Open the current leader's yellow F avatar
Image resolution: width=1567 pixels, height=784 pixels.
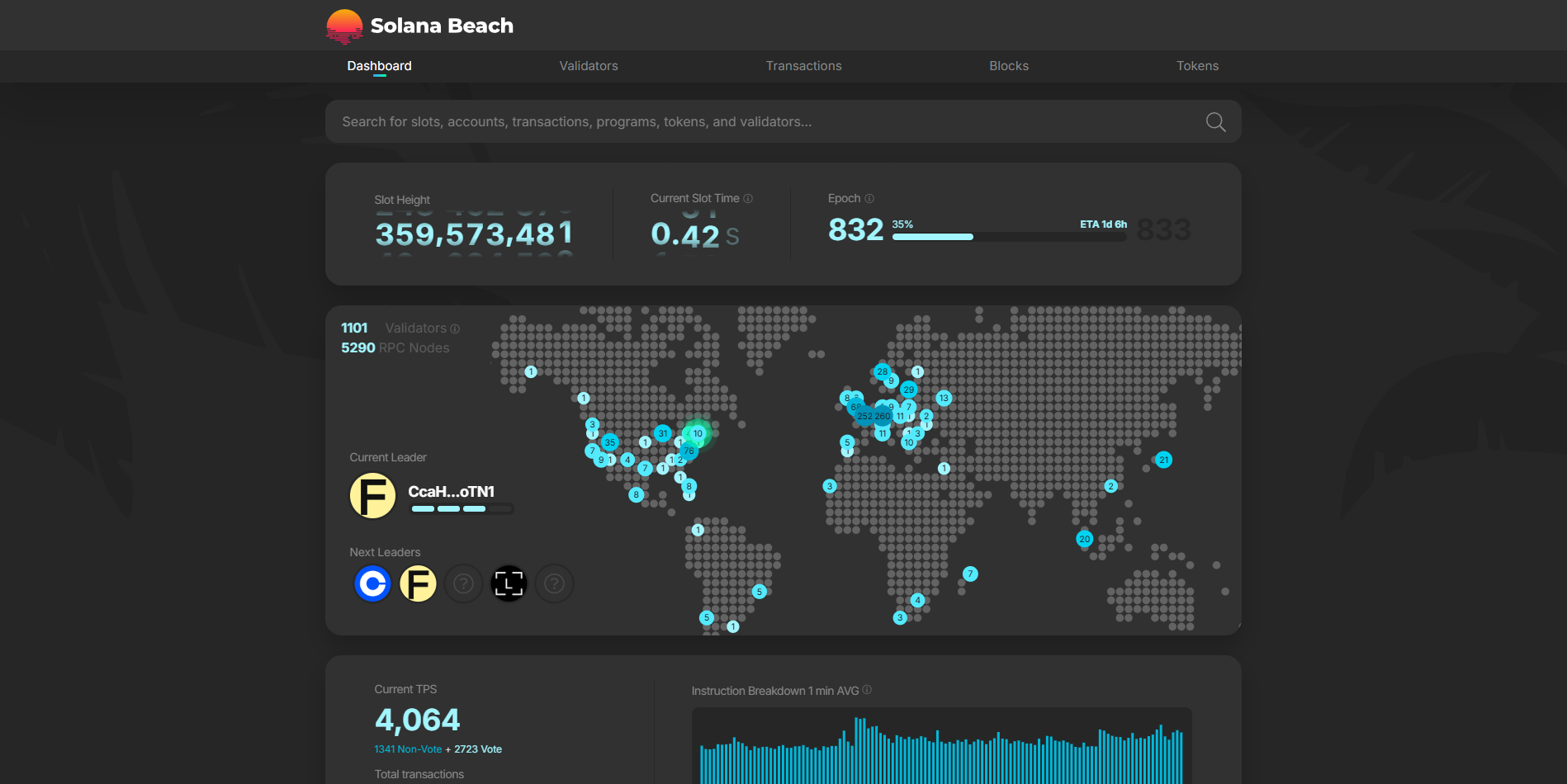coord(372,495)
